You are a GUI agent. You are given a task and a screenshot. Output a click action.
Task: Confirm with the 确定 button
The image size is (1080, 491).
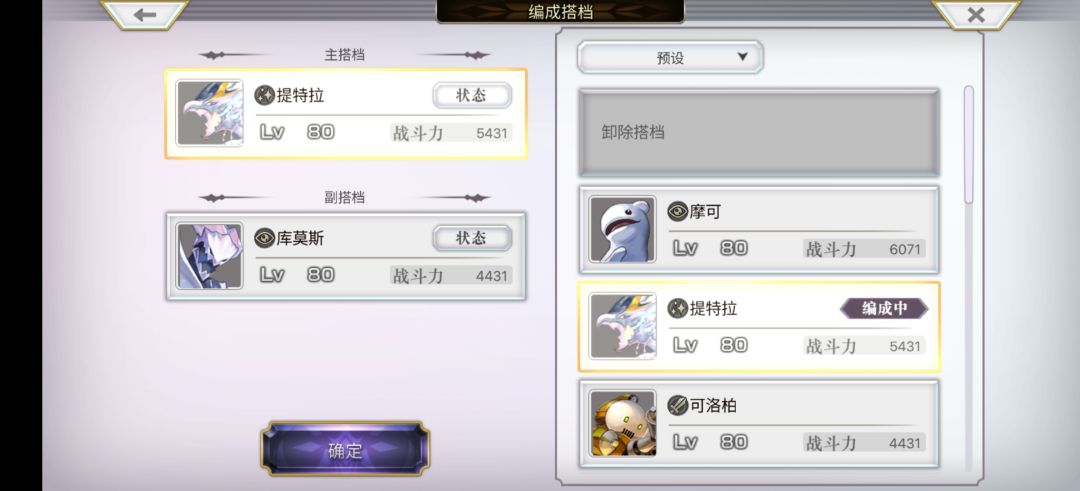click(x=345, y=451)
